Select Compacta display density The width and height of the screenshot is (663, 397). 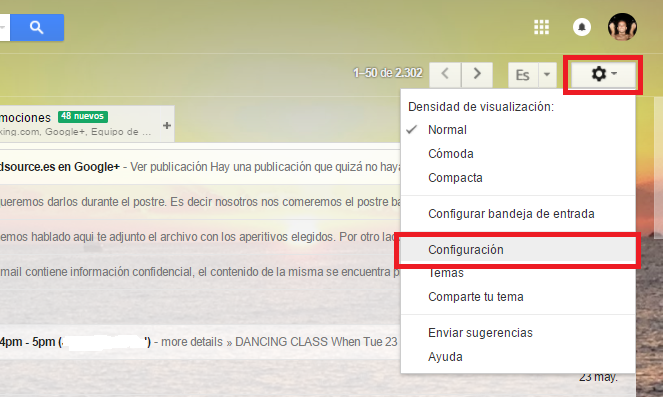point(518,178)
